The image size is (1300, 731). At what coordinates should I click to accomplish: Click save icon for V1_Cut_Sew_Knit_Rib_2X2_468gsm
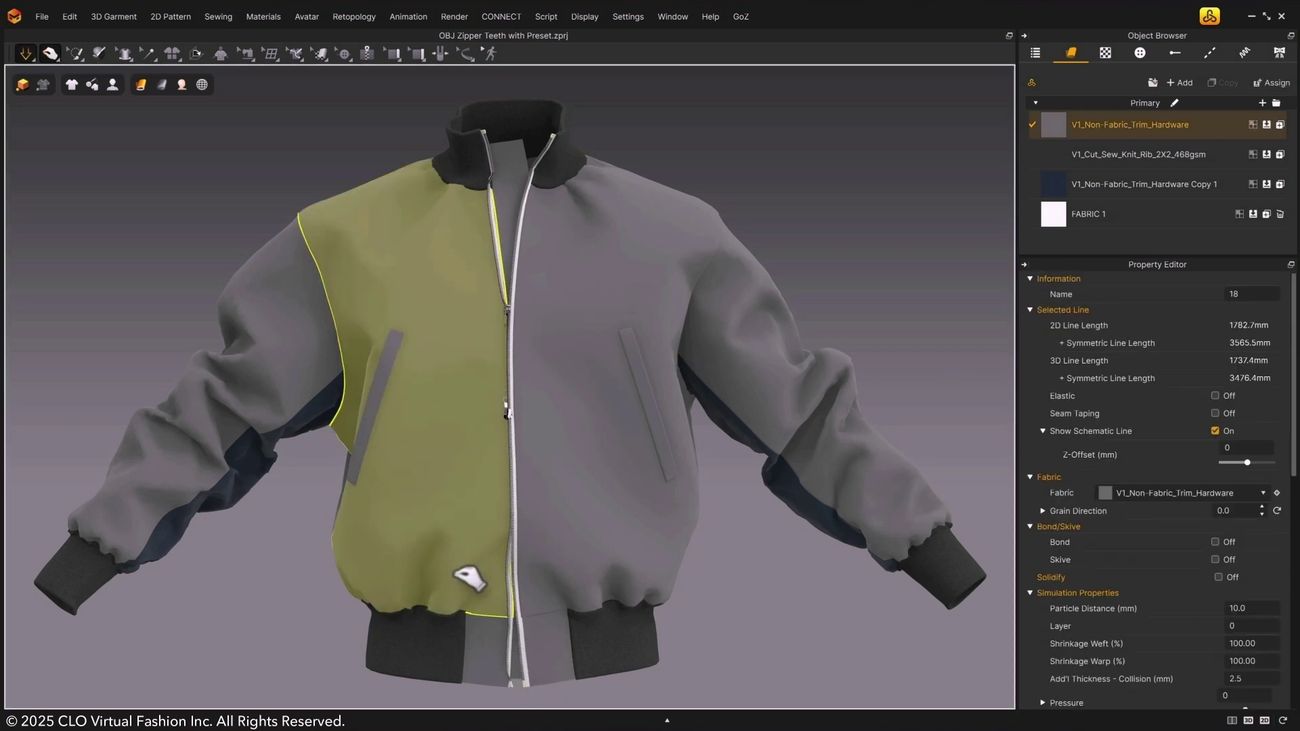tap(1266, 155)
